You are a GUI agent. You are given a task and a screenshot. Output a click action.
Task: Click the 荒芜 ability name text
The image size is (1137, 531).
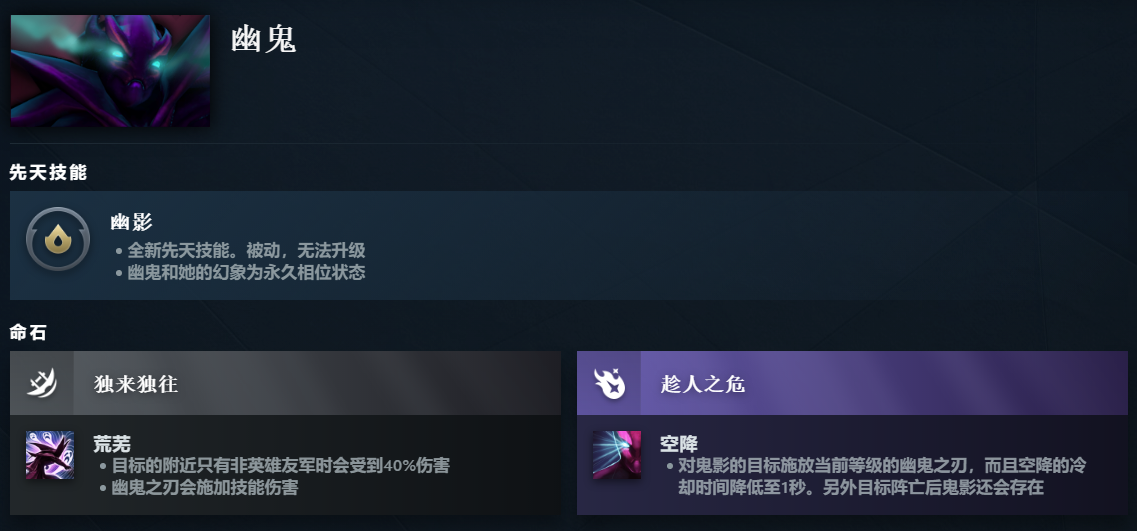click(112, 443)
